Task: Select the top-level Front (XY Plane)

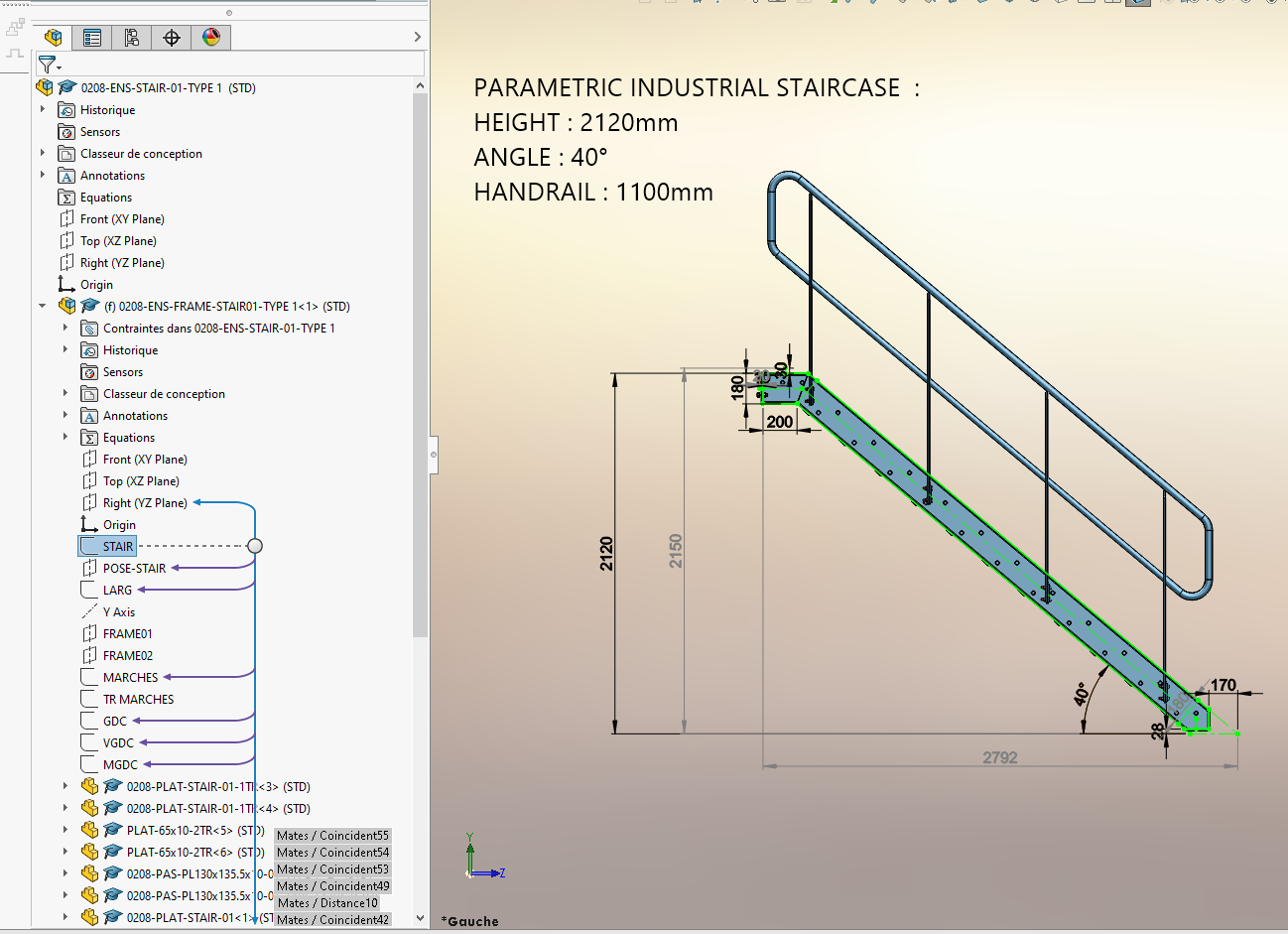Action: coord(122,219)
